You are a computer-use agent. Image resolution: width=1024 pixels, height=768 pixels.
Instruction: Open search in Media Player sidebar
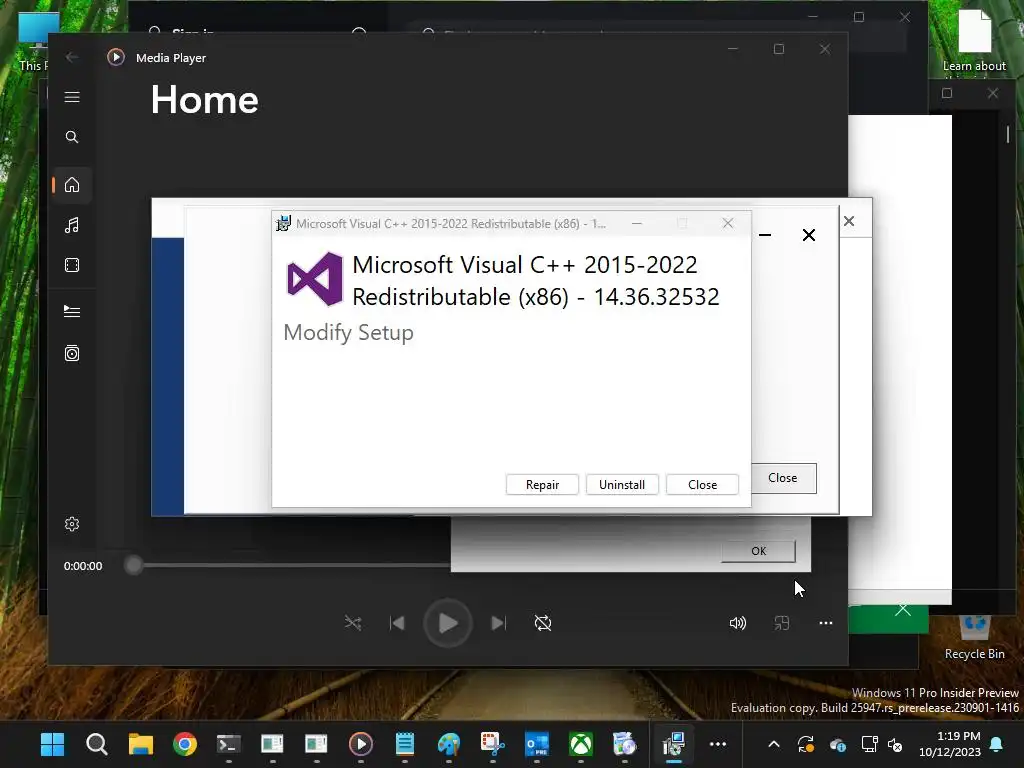click(72, 137)
